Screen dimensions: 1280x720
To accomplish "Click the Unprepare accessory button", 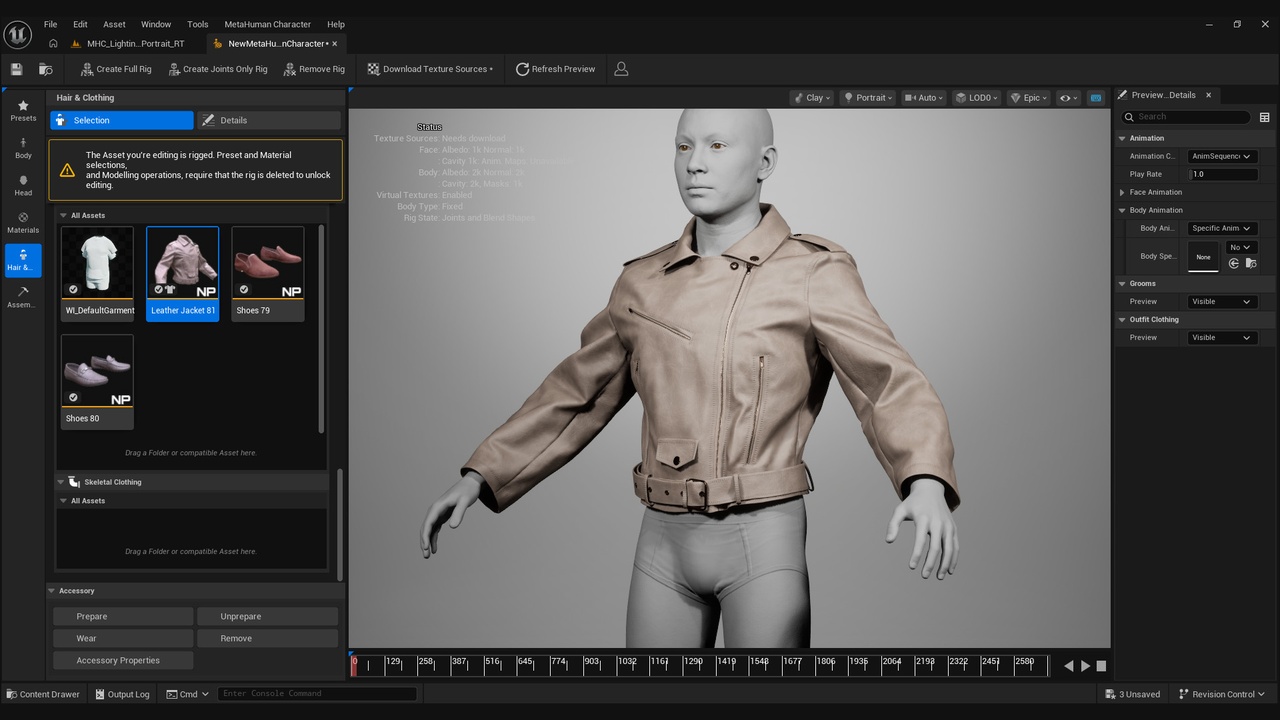I will (x=267, y=616).
